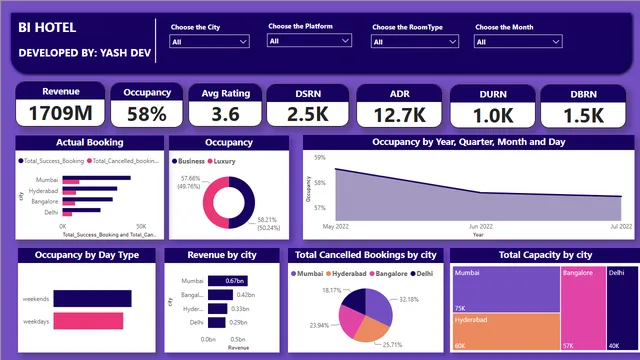Click Actual Booking chart title
Viewport: 640px width, 360px height.
90,142
